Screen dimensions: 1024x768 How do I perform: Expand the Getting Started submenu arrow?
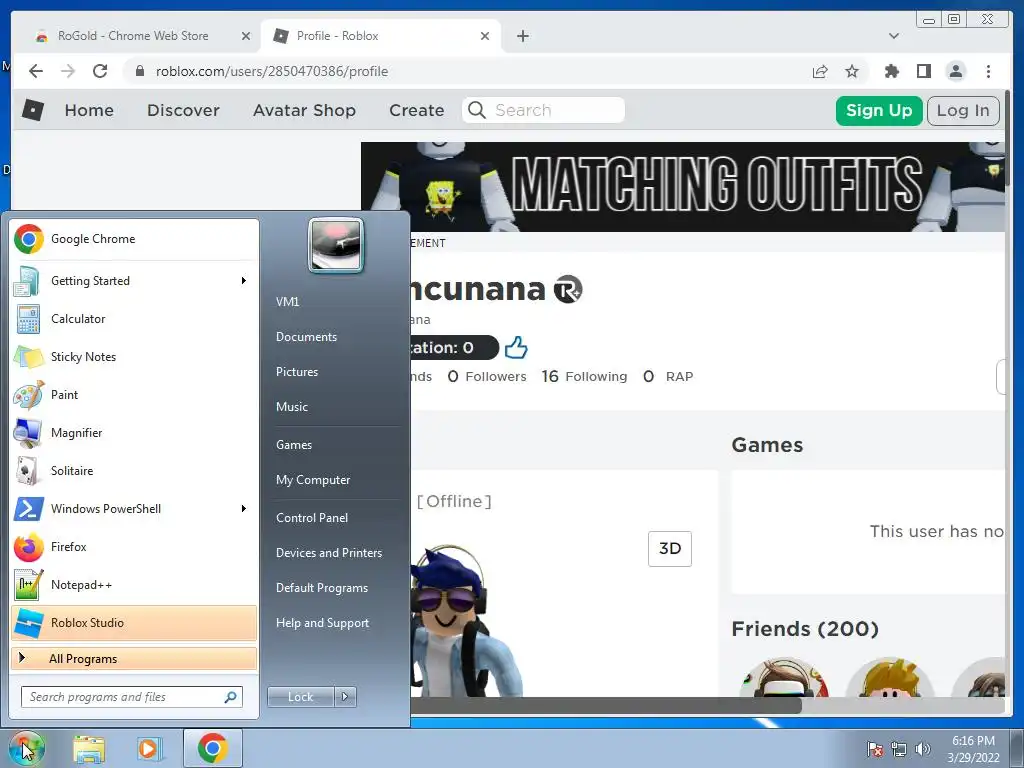(244, 281)
